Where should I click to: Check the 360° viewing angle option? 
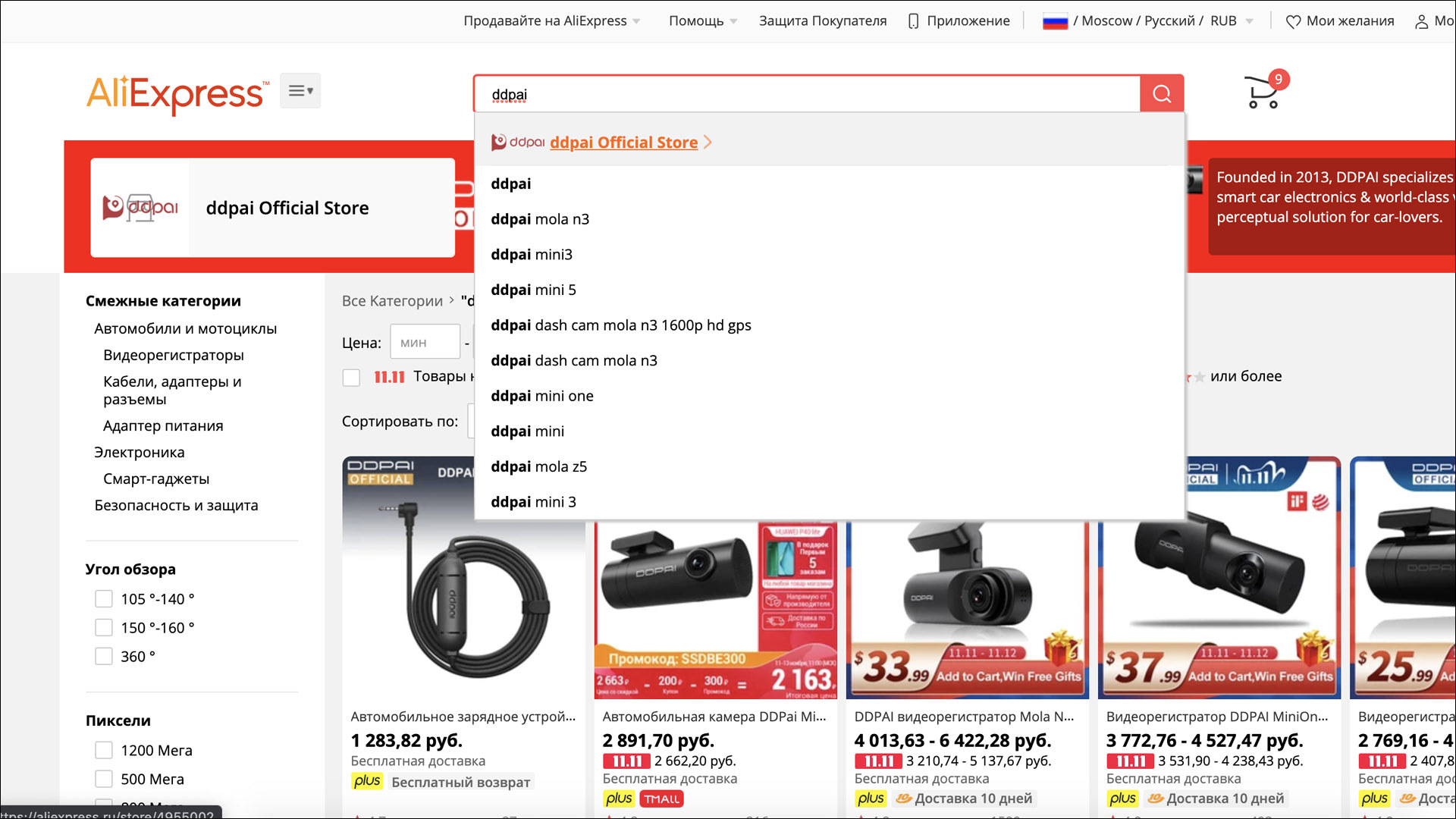[x=104, y=657]
